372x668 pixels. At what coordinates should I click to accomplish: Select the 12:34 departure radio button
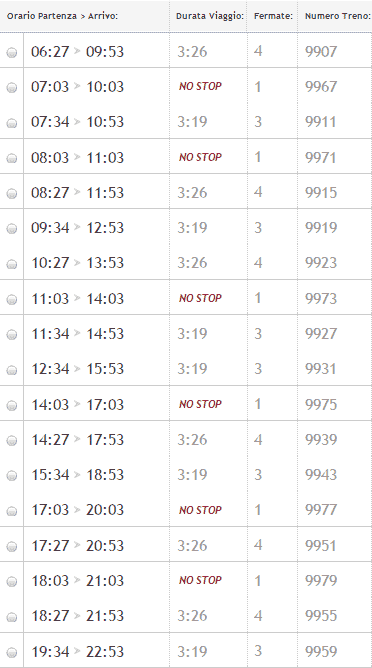12,370
